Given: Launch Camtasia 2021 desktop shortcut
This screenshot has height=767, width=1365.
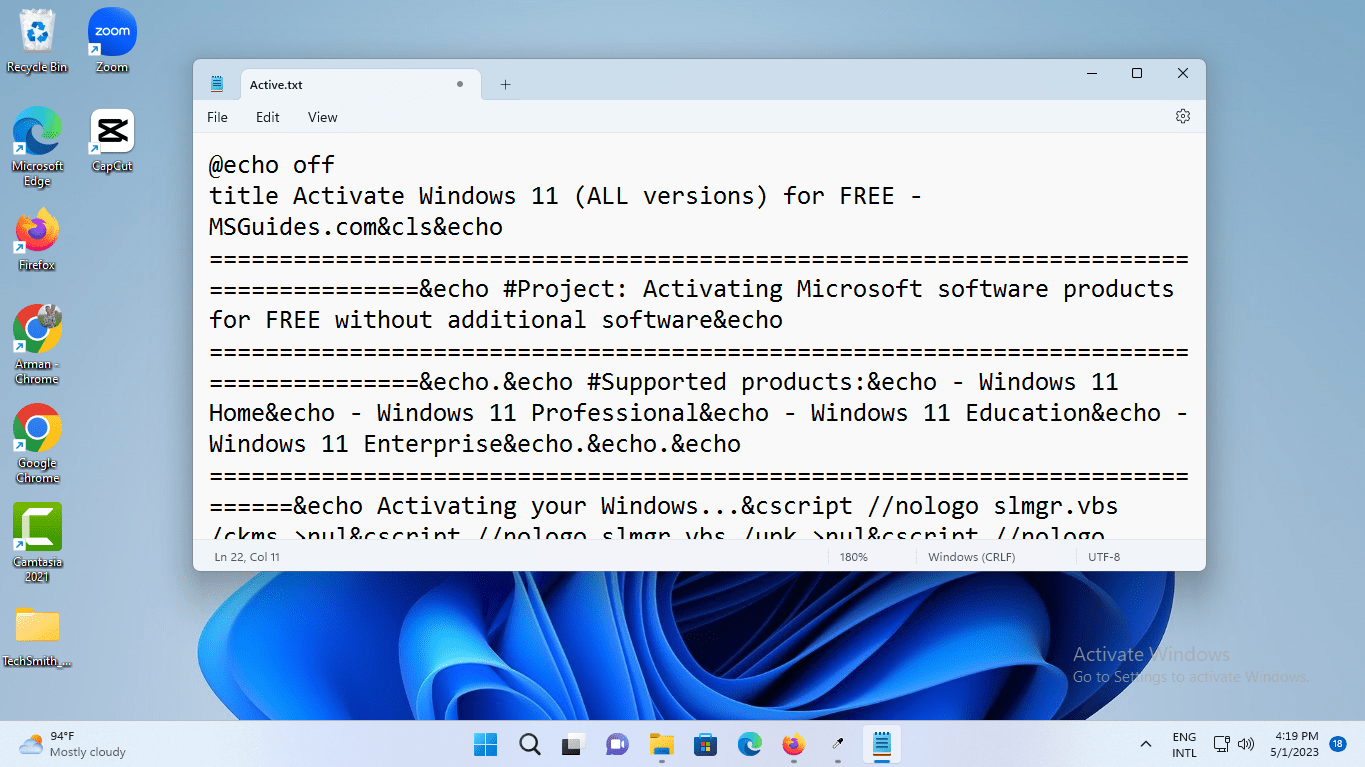Looking at the screenshot, I should [x=37, y=535].
